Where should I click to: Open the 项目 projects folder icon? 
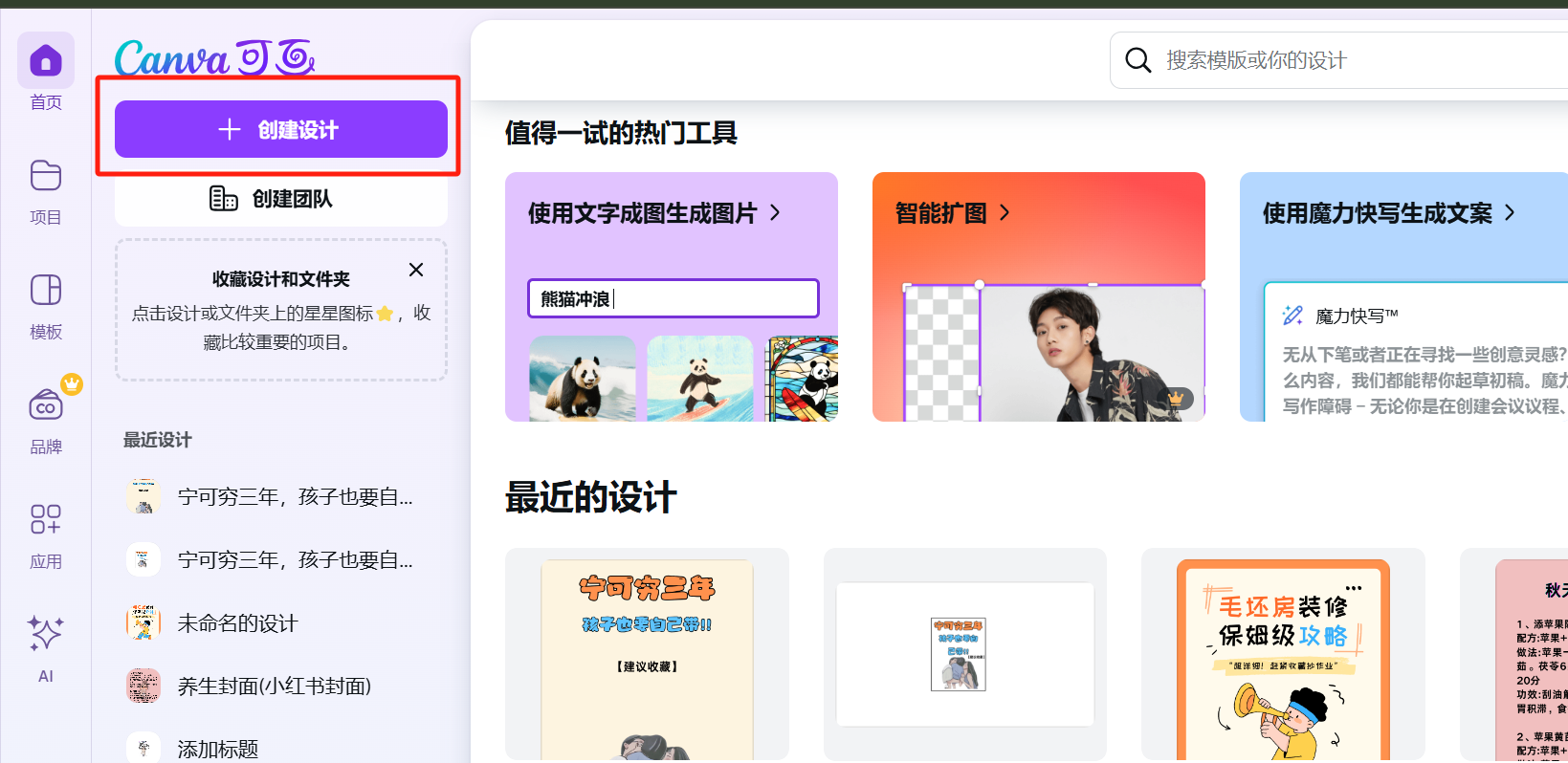point(46,176)
